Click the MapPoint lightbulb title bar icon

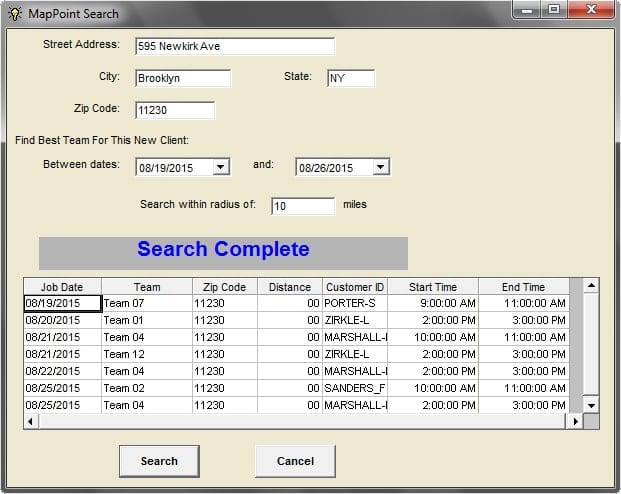[x=15, y=14]
